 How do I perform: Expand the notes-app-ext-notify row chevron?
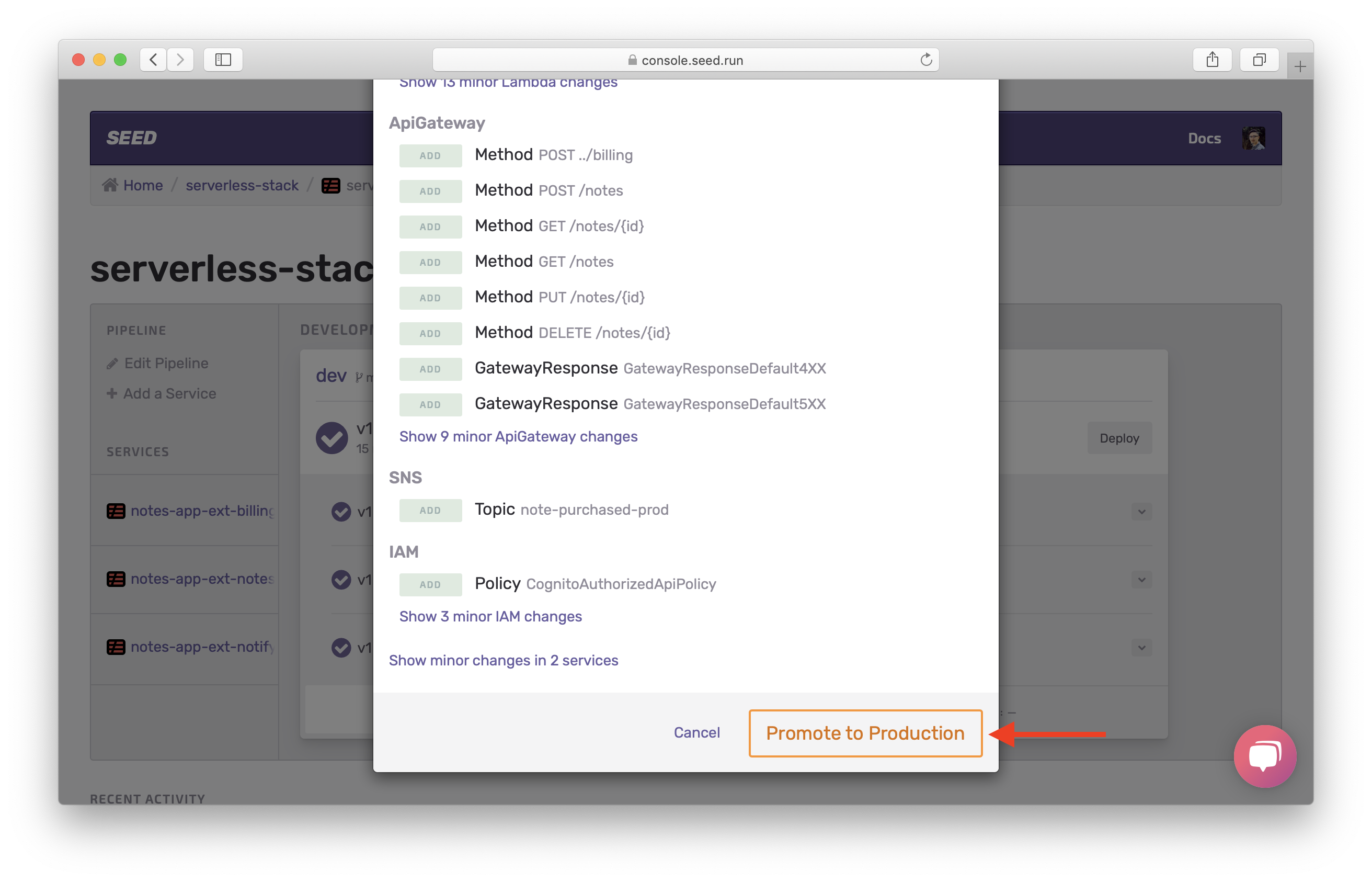pyautogui.click(x=1141, y=648)
